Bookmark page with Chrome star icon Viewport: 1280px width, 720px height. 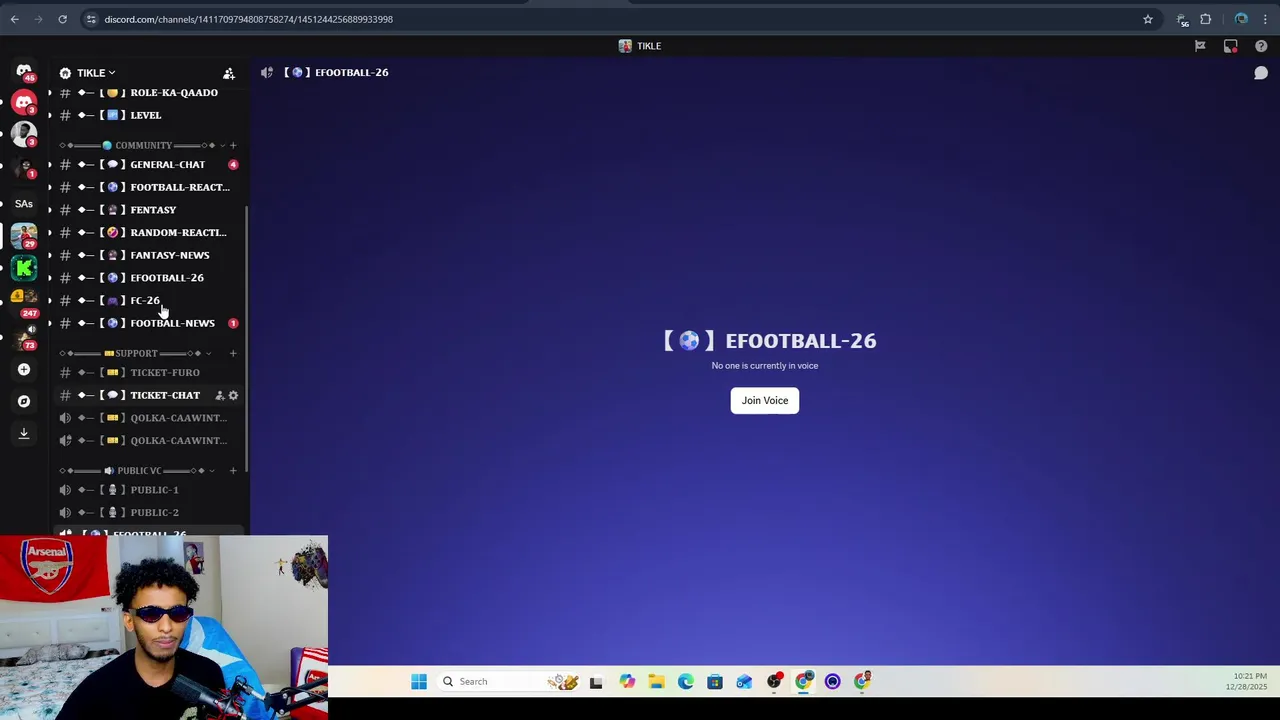pos(1148,19)
